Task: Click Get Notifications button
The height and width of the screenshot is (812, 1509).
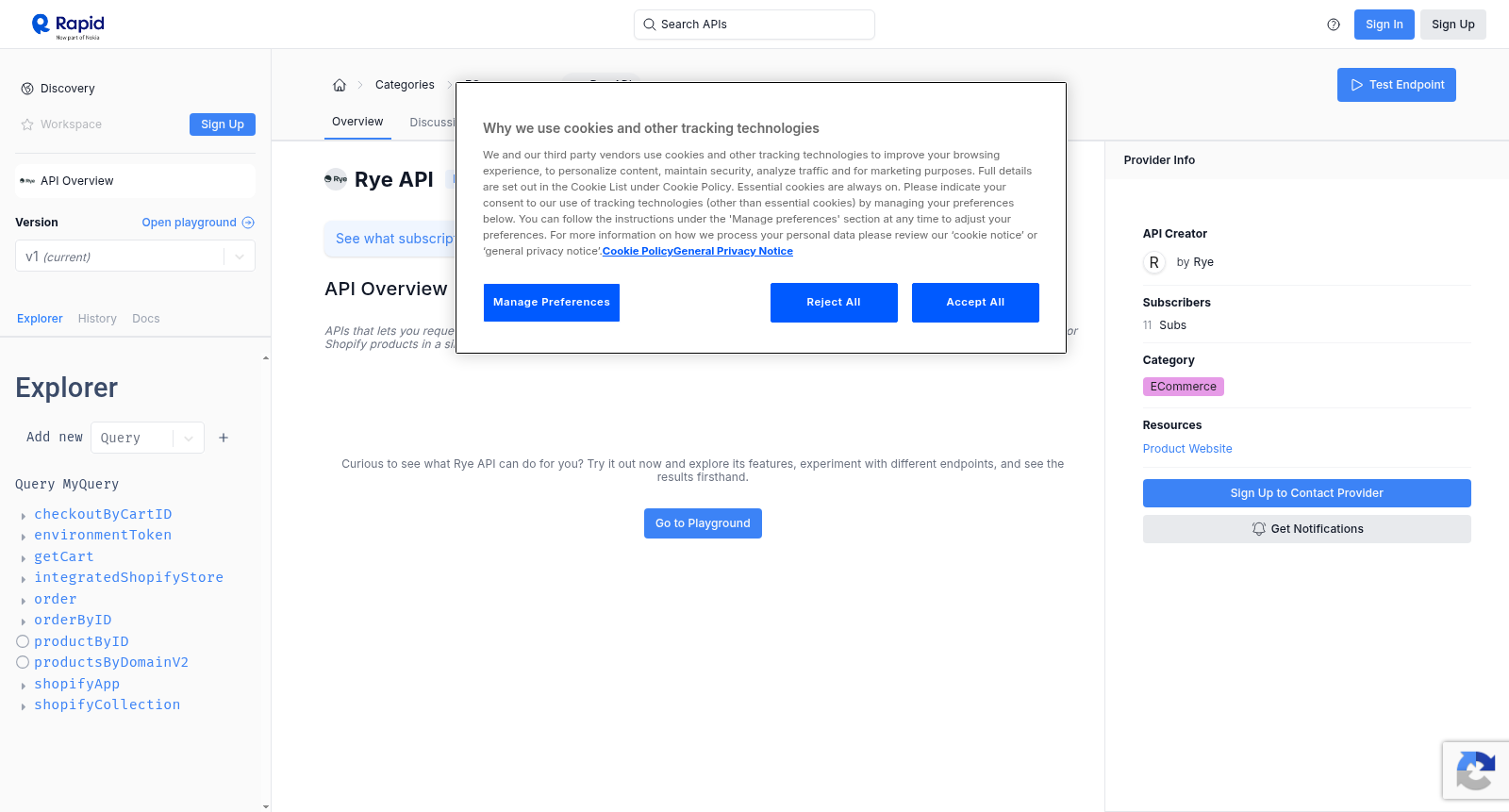Action: [x=1307, y=529]
